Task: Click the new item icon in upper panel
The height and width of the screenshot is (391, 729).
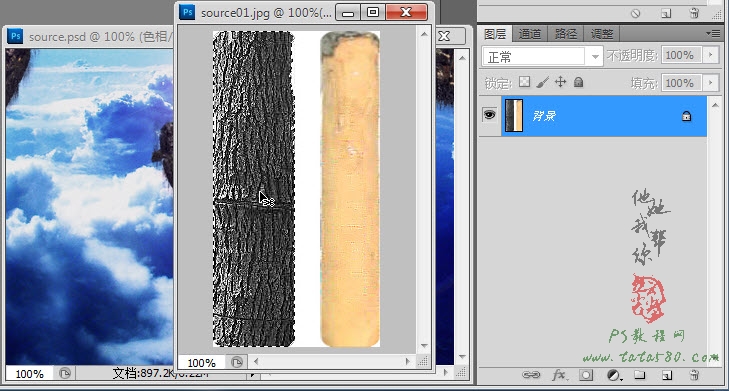Action: point(666,13)
